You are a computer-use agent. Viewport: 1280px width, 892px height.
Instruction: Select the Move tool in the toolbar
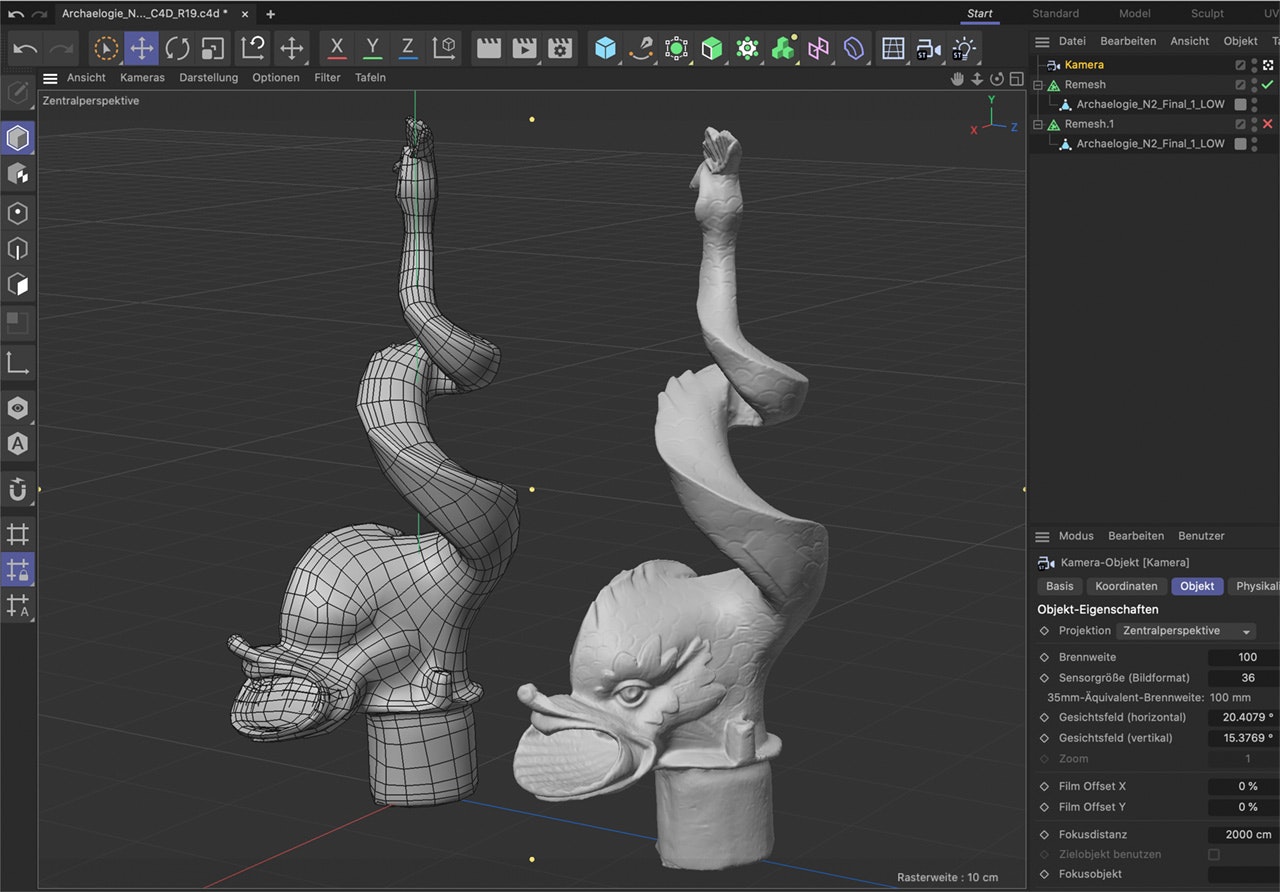coord(141,47)
